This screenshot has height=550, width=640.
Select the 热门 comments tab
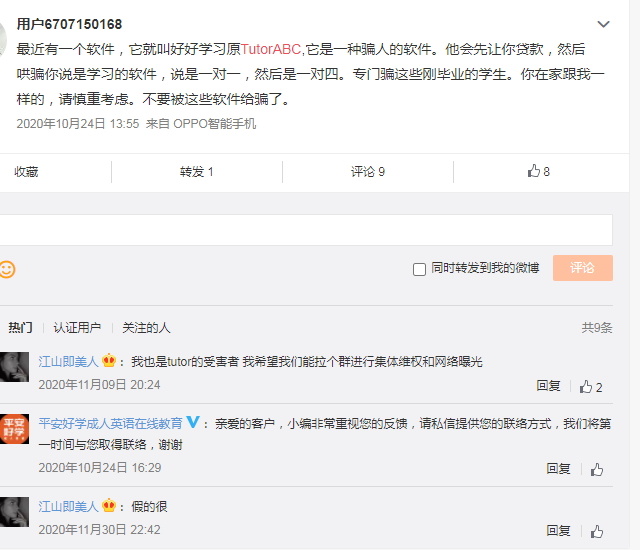point(20,328)
